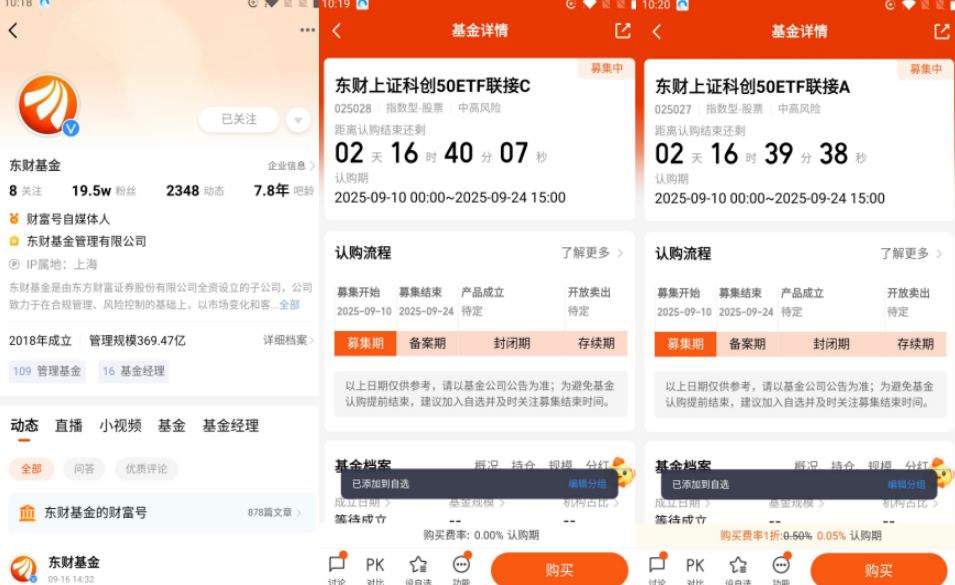Select the 全部 filter chip
The height and width of the screenshot is (585, 955).
31,469
